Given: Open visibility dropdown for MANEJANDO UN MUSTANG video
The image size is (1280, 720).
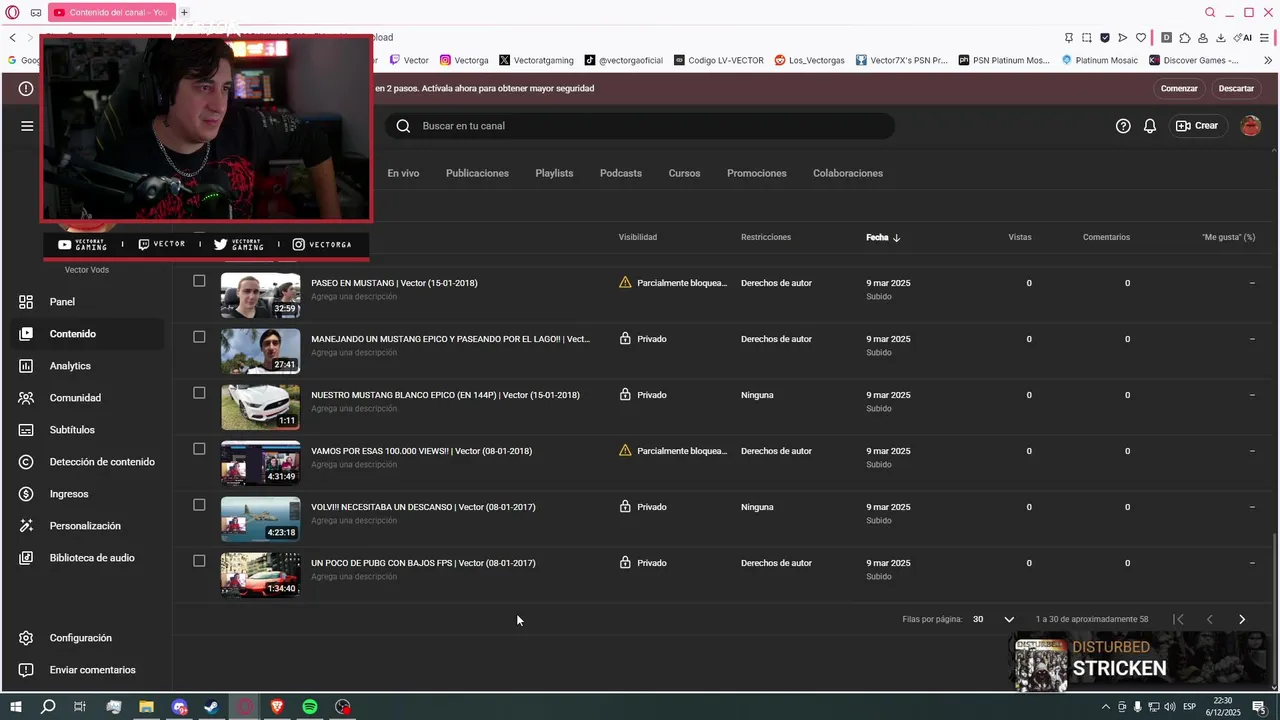Looking at the screenshot, I should pyautogui.click(x=643, y=339).
